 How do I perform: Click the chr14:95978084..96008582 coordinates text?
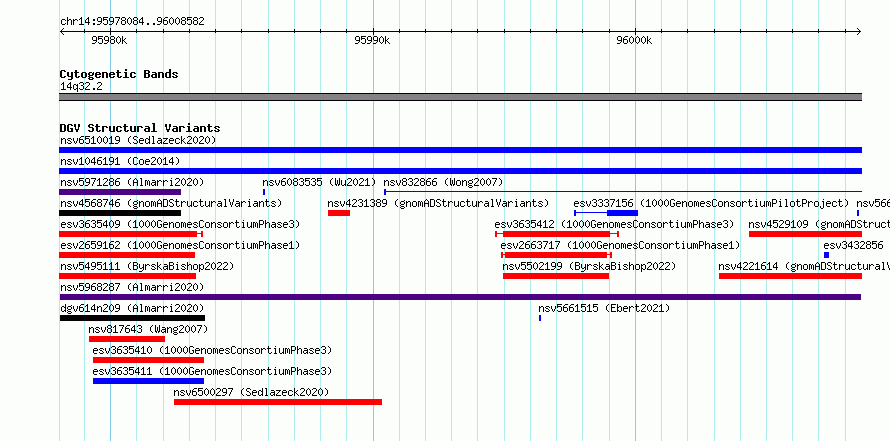[132, 22]
